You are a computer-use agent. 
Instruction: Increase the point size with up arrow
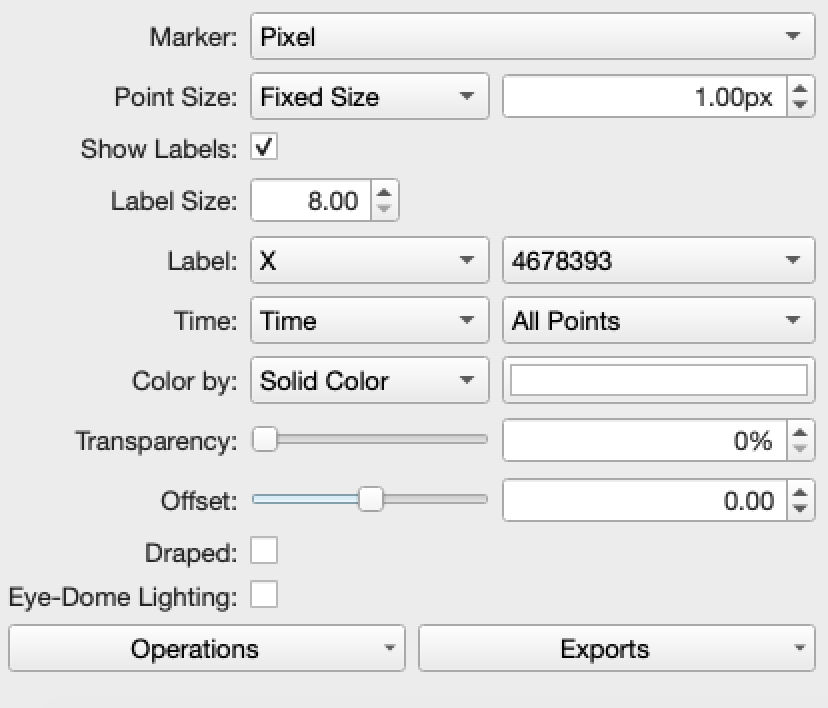tap(800, 90)
